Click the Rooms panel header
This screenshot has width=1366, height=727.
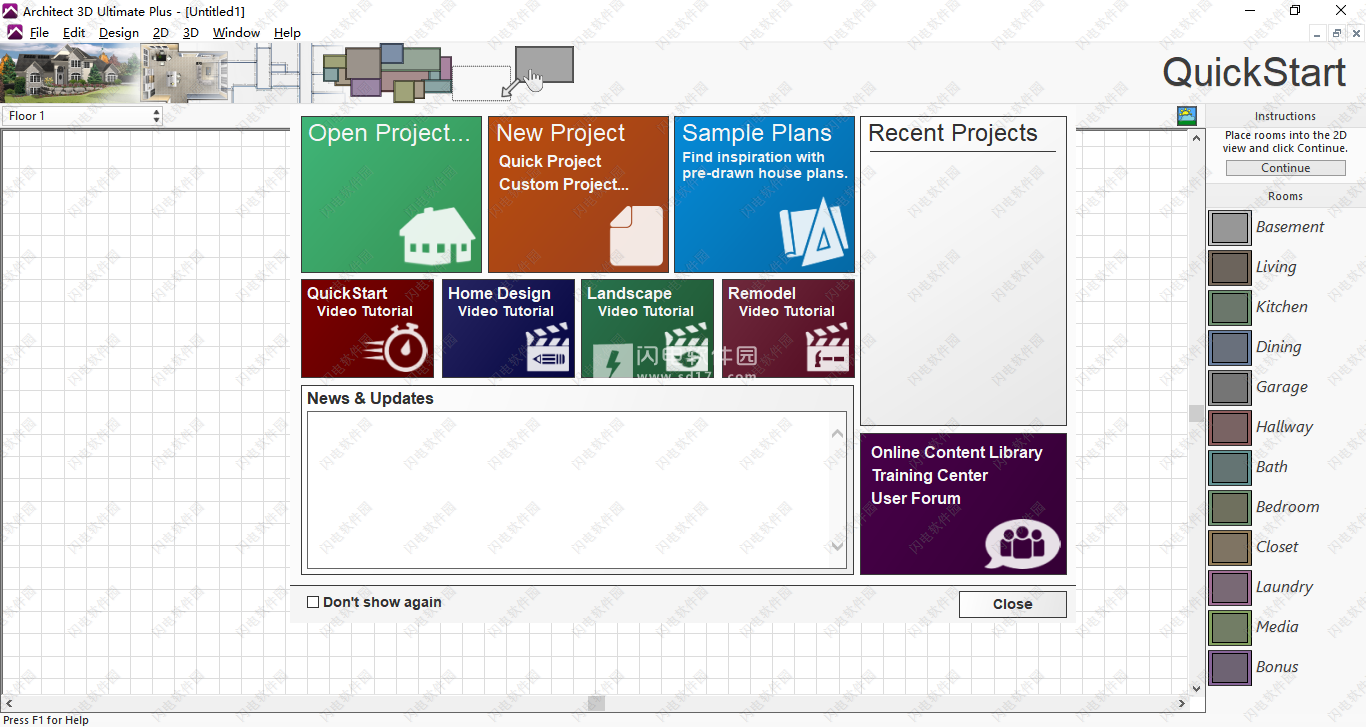(x=1285, y=196)
